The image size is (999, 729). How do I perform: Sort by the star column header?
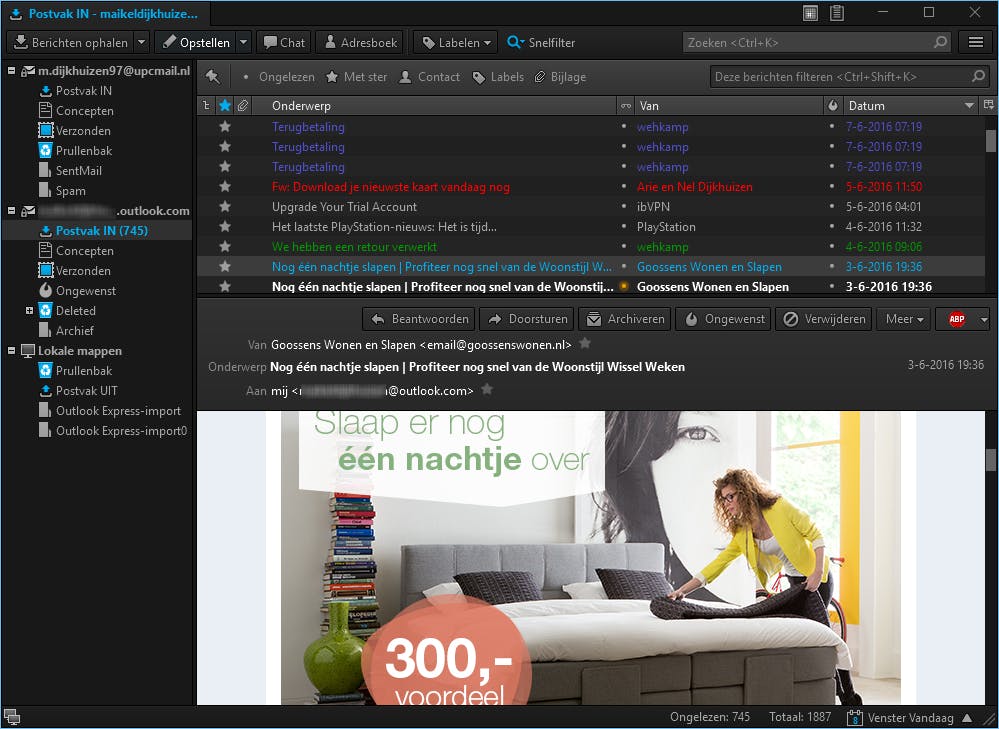coord(225,105)
